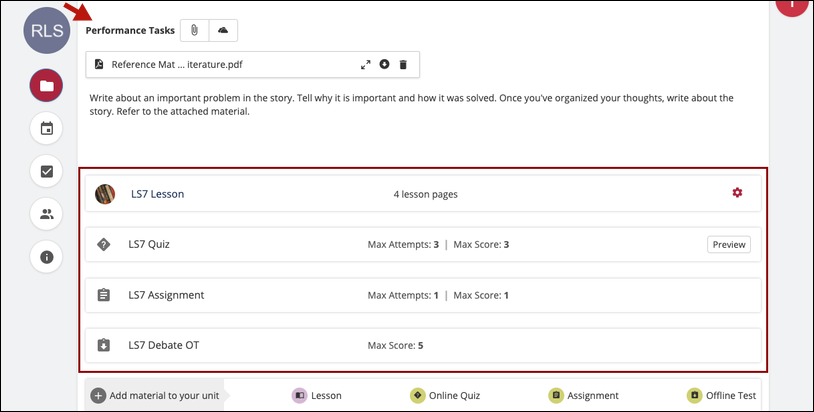
Task: Click the paperclip attach button
Action: coord(194,31)
